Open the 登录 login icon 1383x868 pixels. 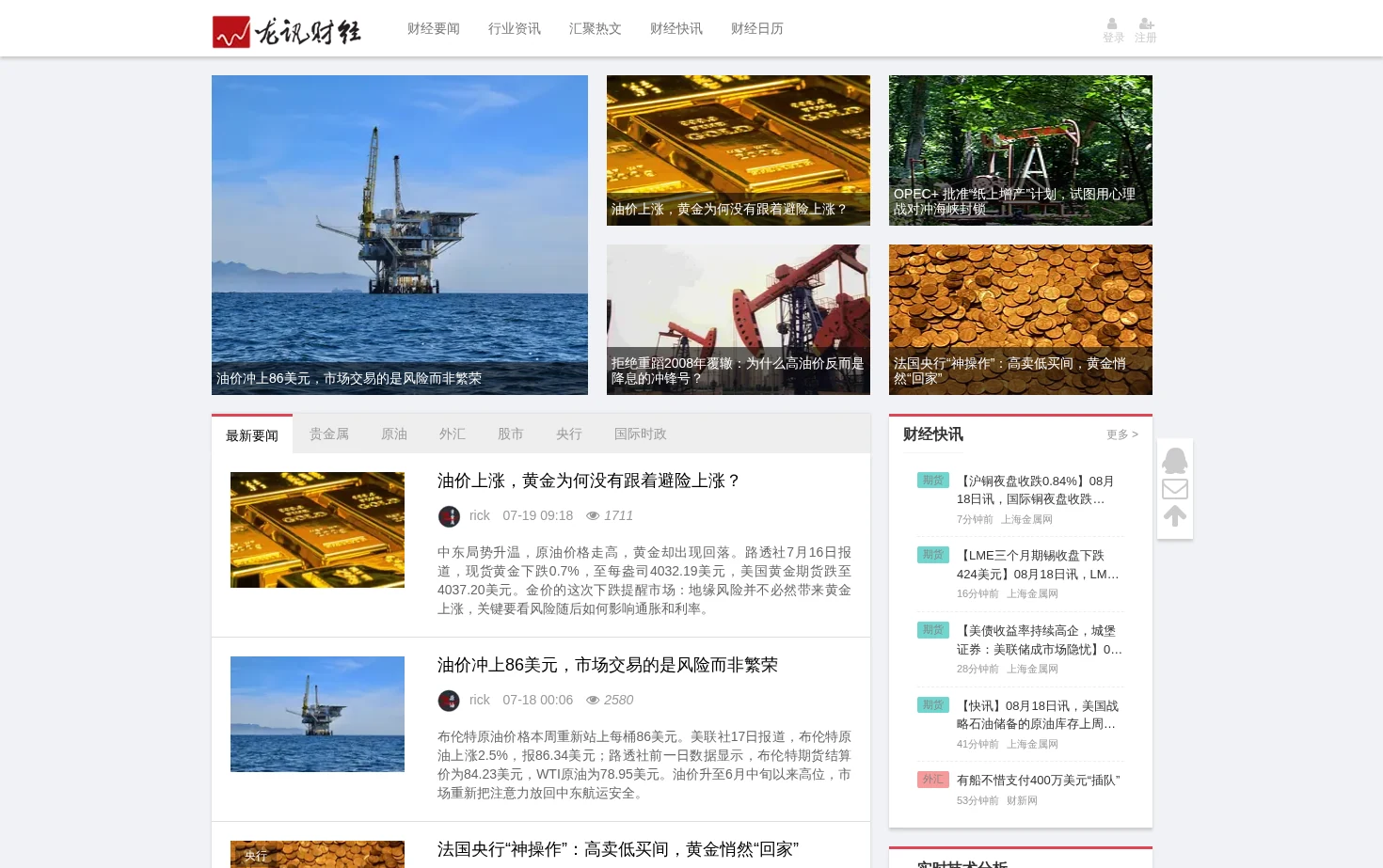(x=1113, y=30)
